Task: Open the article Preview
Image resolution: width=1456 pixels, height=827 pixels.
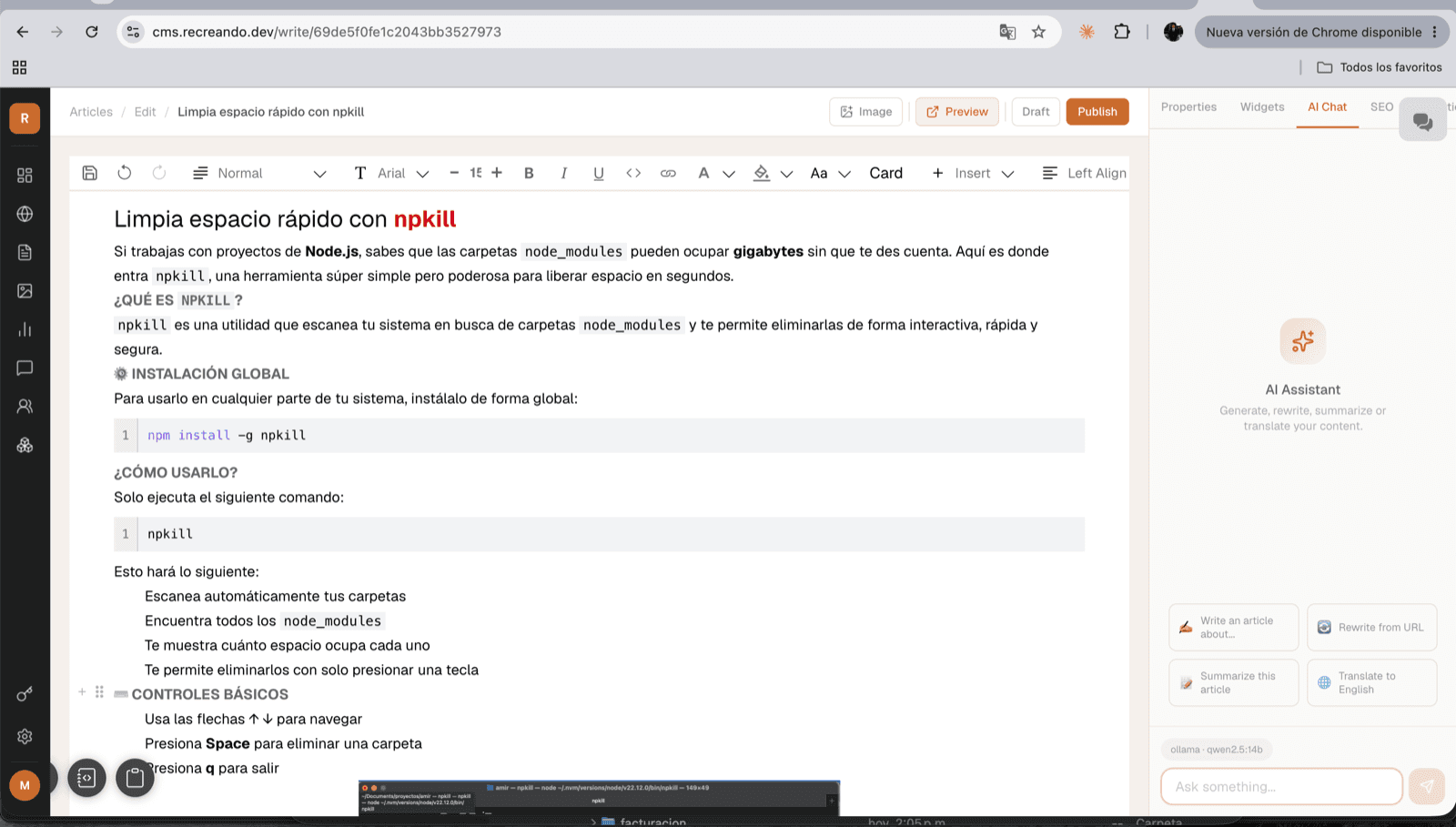Action: point(957,112)
